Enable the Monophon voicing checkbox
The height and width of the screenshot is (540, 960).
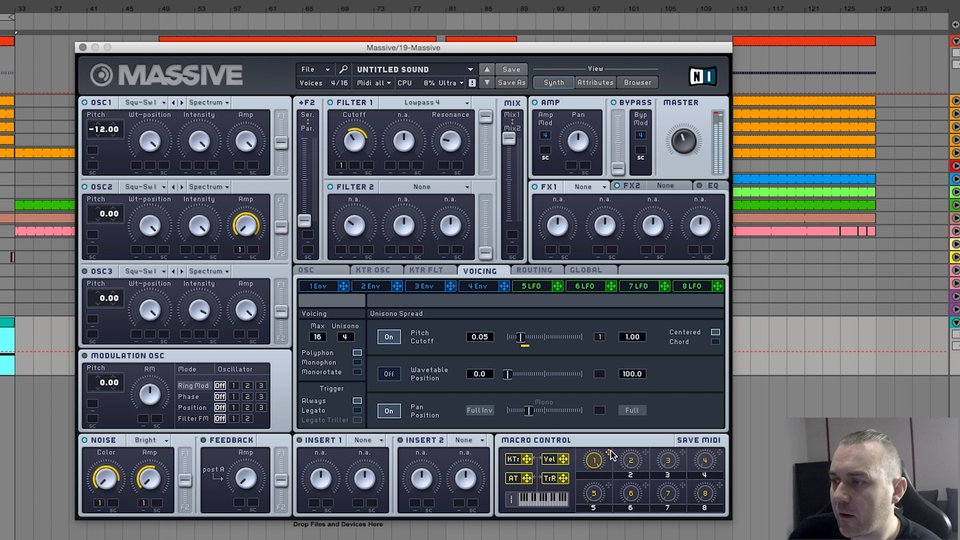[357, 362]
